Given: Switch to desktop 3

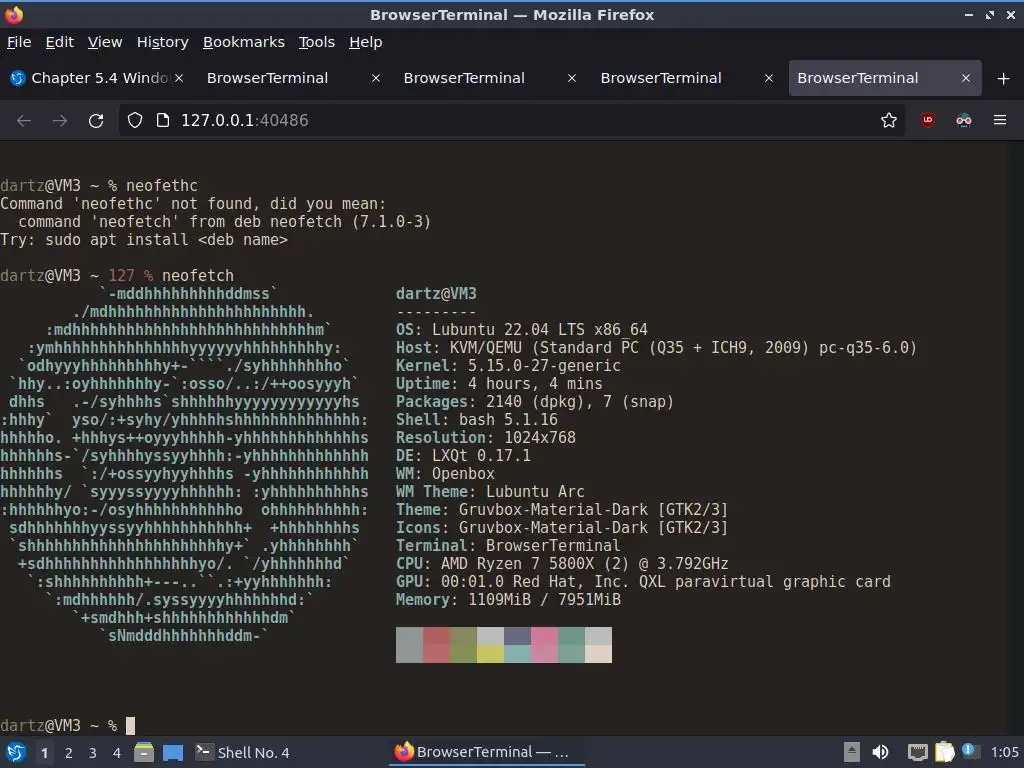Looking at the screenshot, I should tap(93, 753).
